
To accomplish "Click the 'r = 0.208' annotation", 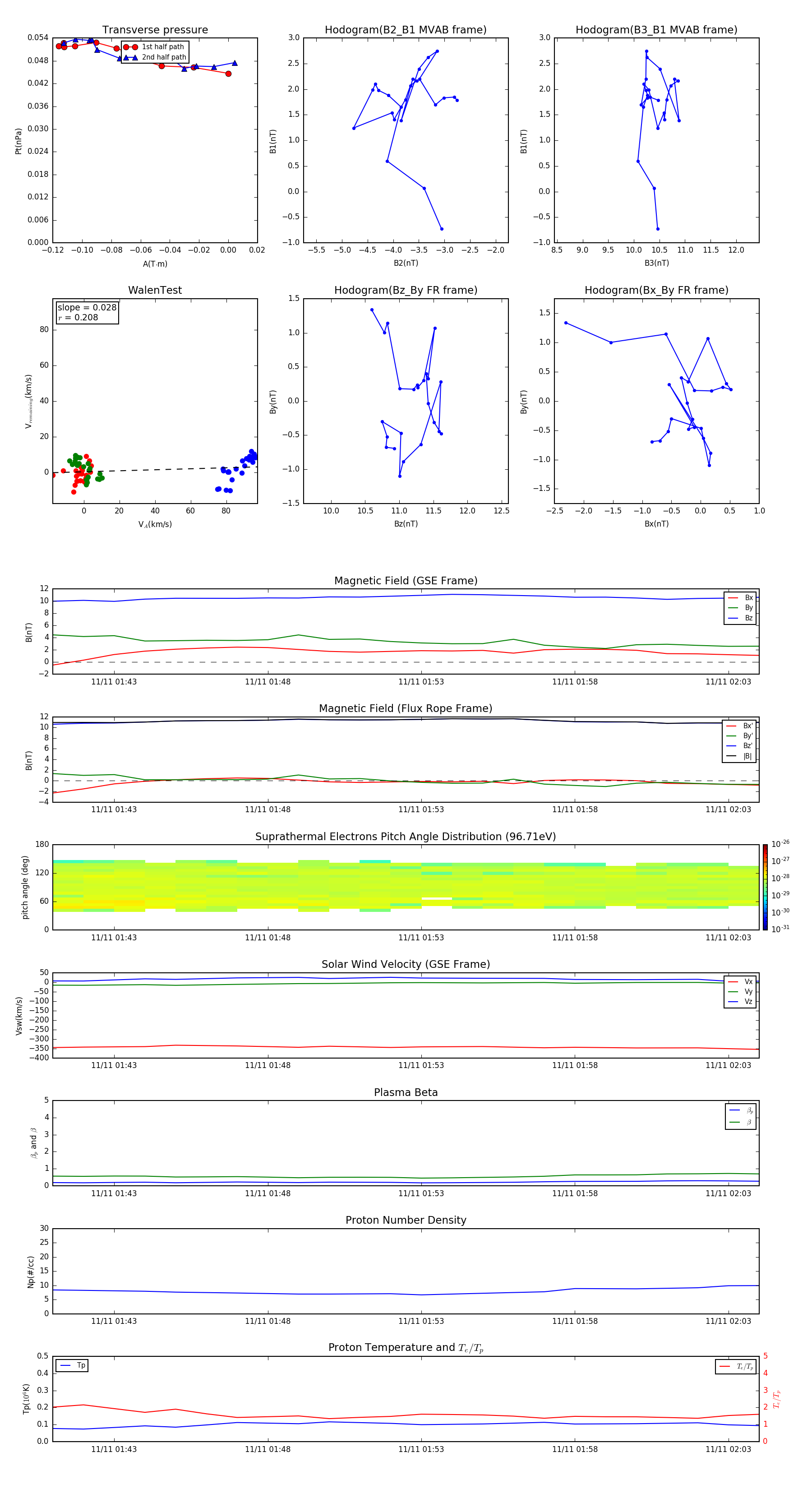I will (78, 317).
